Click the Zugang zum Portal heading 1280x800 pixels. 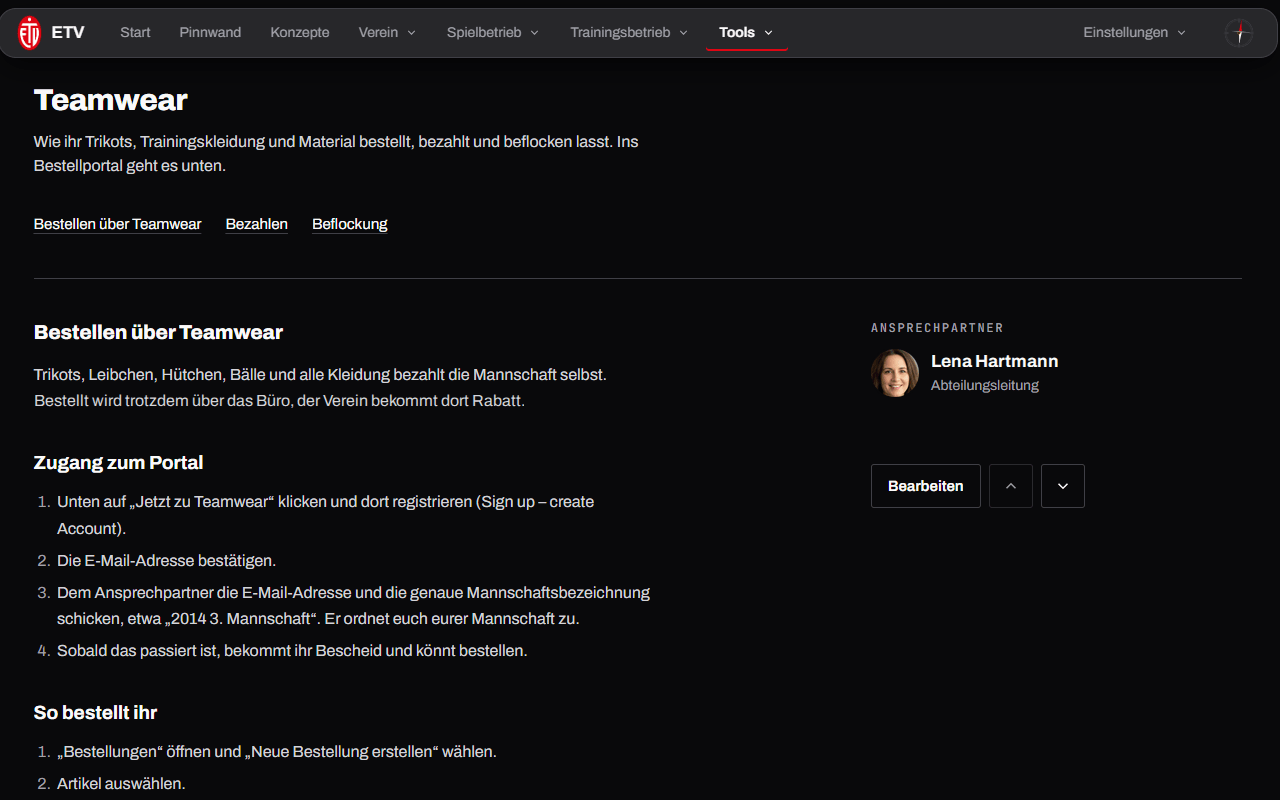click(x=119, y=463)
